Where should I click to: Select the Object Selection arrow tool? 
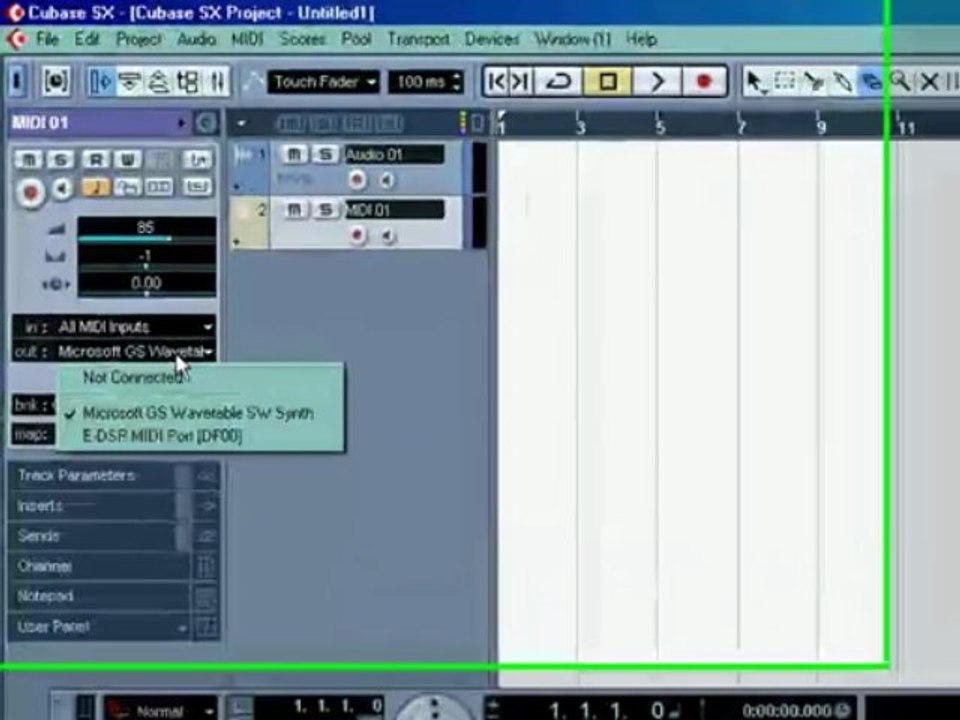(x=756, y=81)
